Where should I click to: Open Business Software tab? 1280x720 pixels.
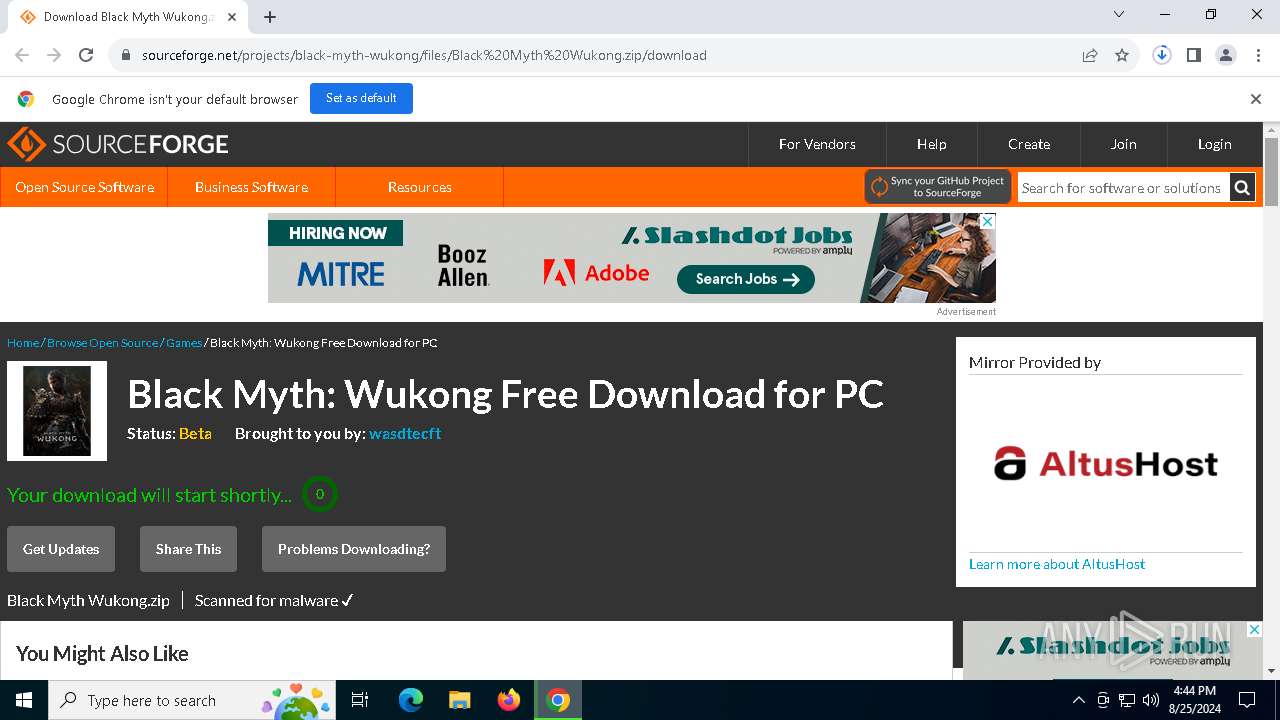[x=251, y=187]
